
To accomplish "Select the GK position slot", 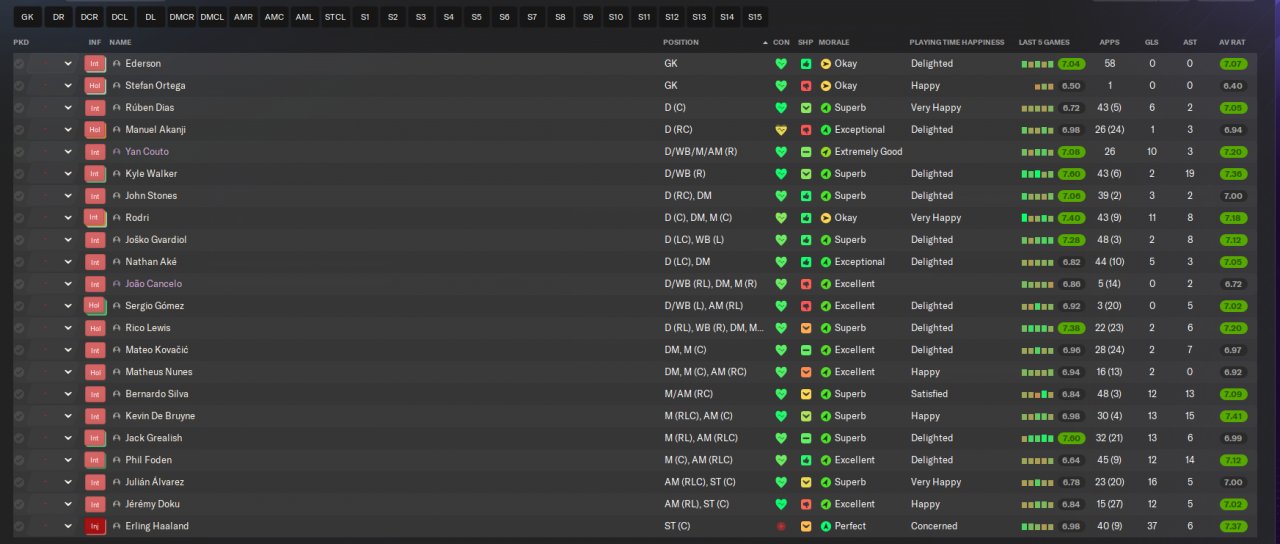I will 27,17.
